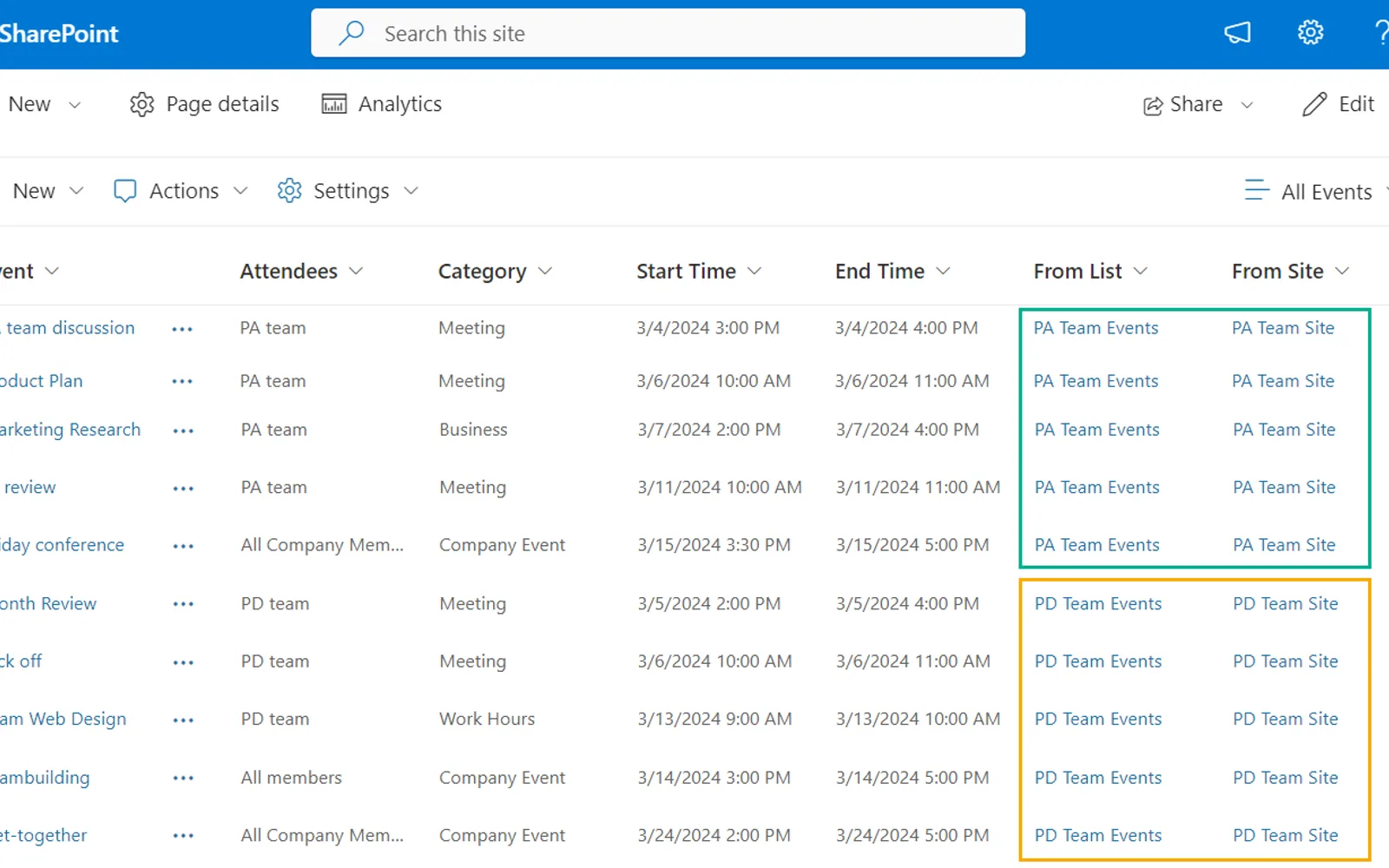Click the megaphone feedback icon
Screen dimensions: 1389x868
pyautogui.click(x=1237, y=33)
